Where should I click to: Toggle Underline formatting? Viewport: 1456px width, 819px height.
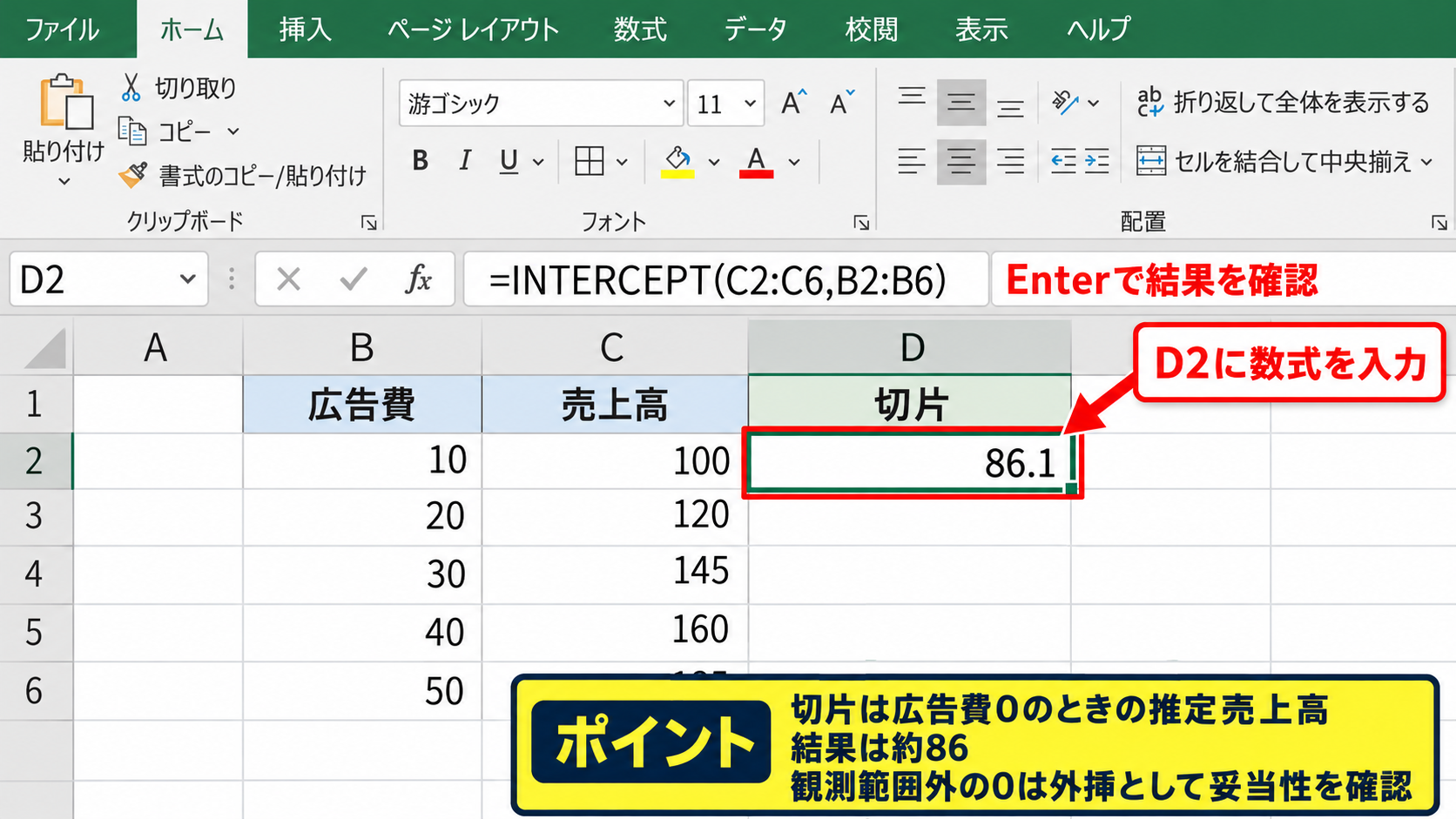point(509,161)
